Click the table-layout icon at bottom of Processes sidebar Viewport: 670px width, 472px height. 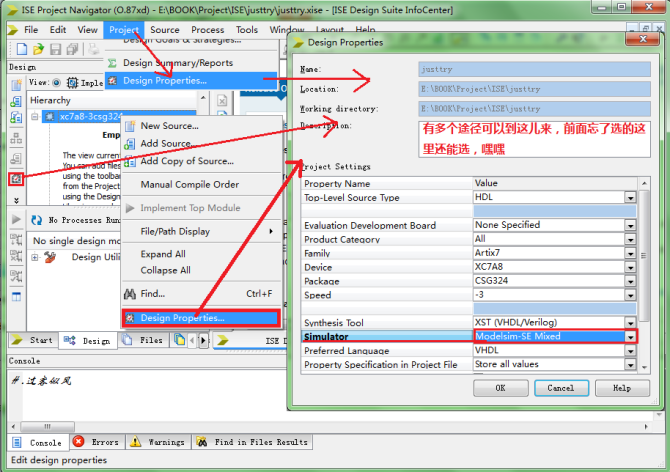(x=16, y=296)
